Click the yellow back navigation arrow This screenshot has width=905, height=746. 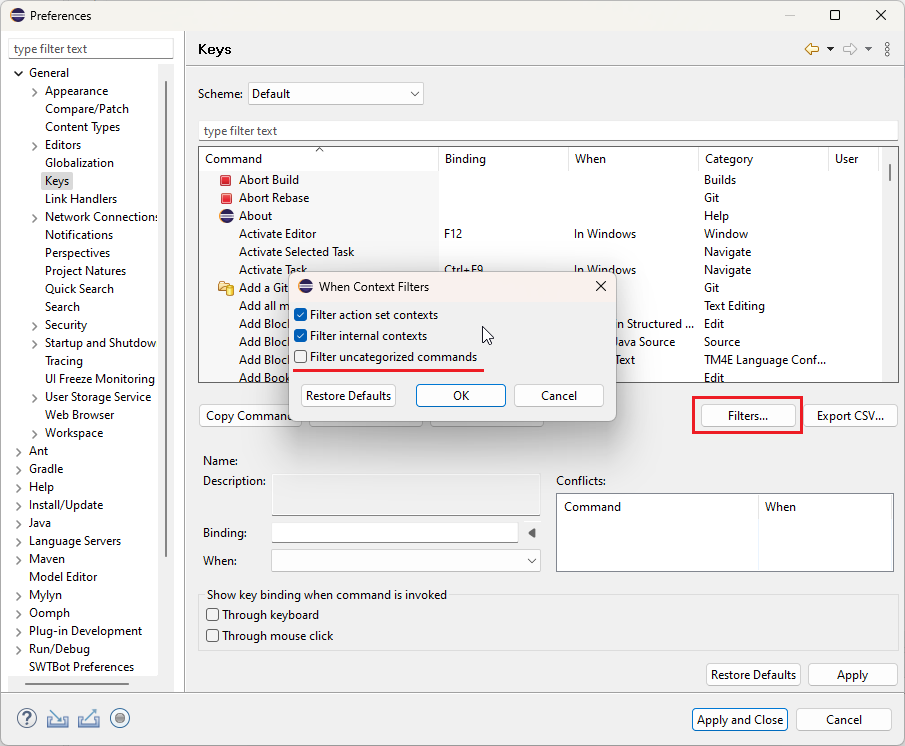coord(812,49)
